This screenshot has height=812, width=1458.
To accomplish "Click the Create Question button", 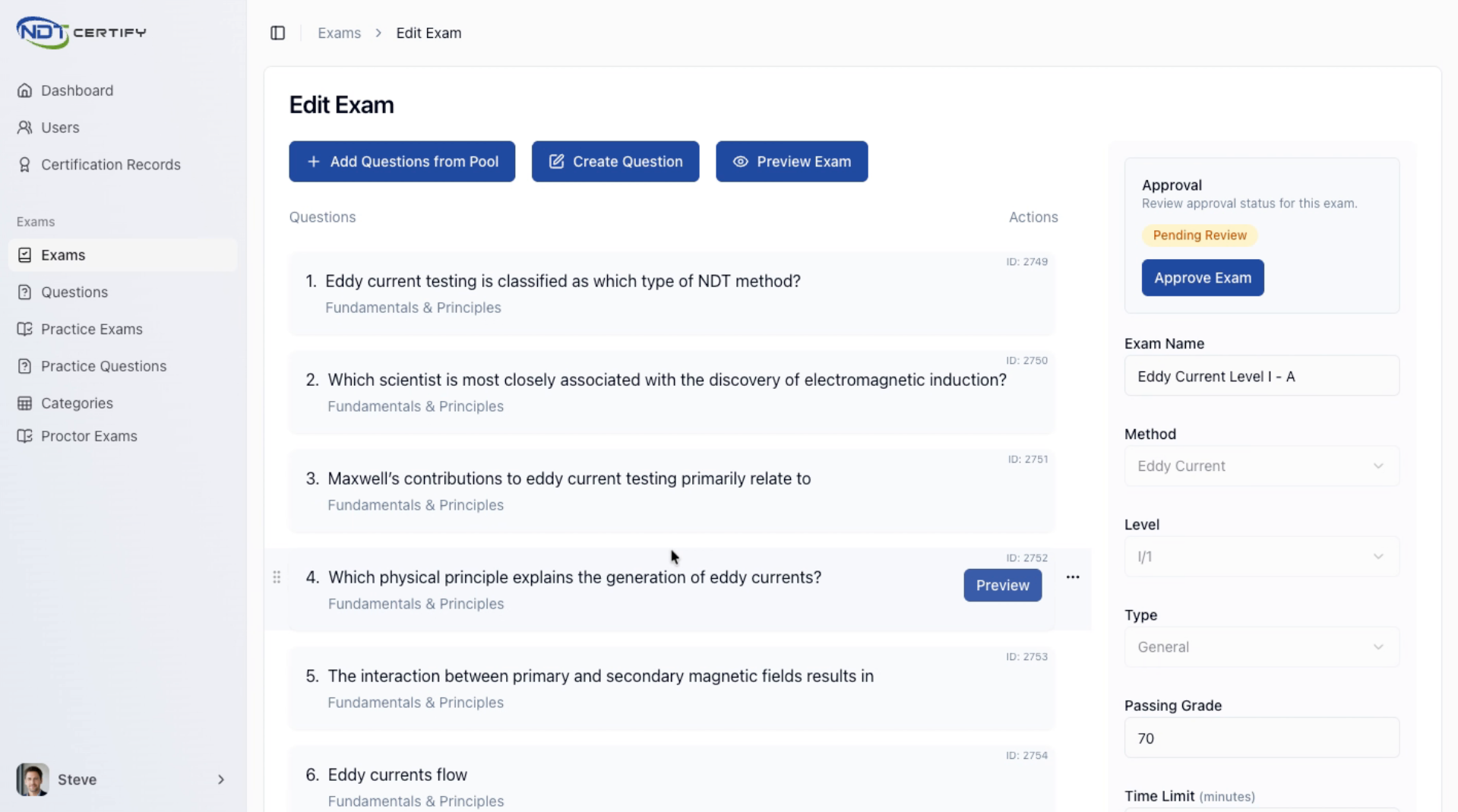I will [x=615, y=162].
